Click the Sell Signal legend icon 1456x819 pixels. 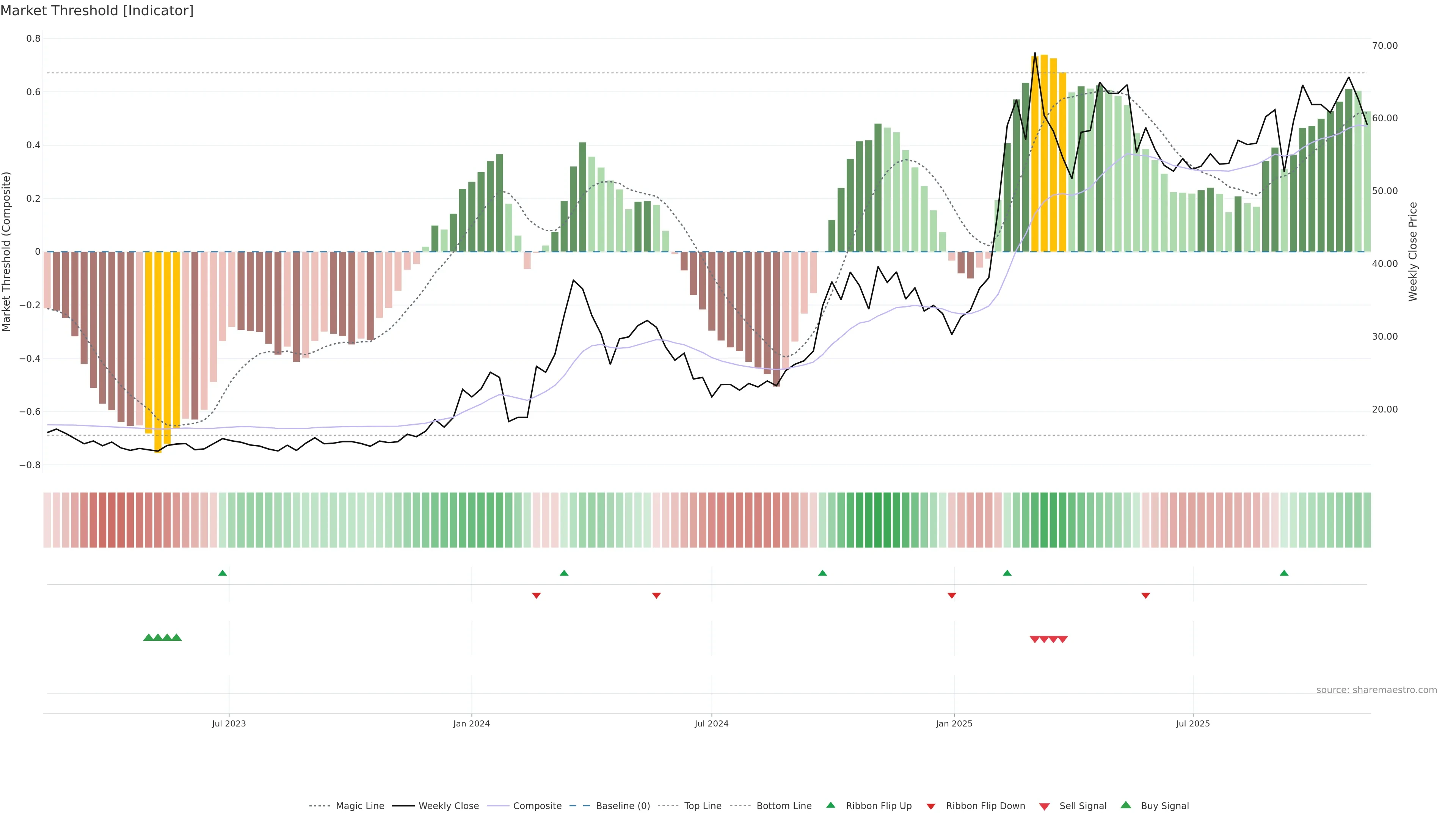pos(1045,806)
